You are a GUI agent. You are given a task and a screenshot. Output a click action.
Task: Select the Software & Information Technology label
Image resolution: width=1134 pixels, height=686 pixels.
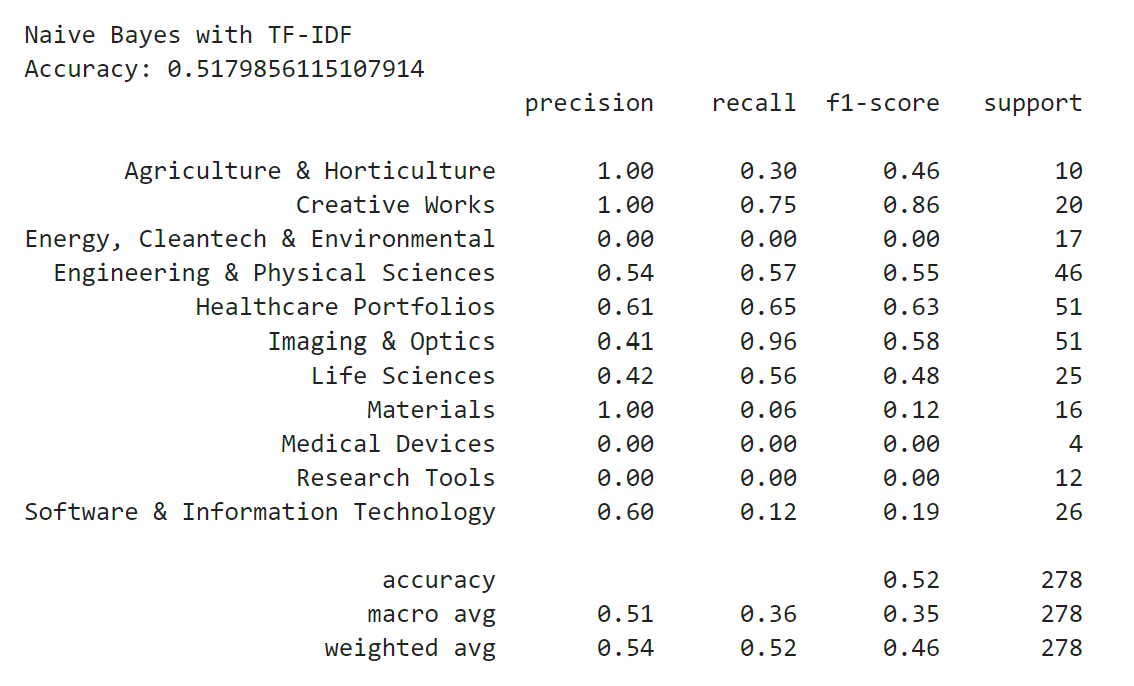pos(260,512)
